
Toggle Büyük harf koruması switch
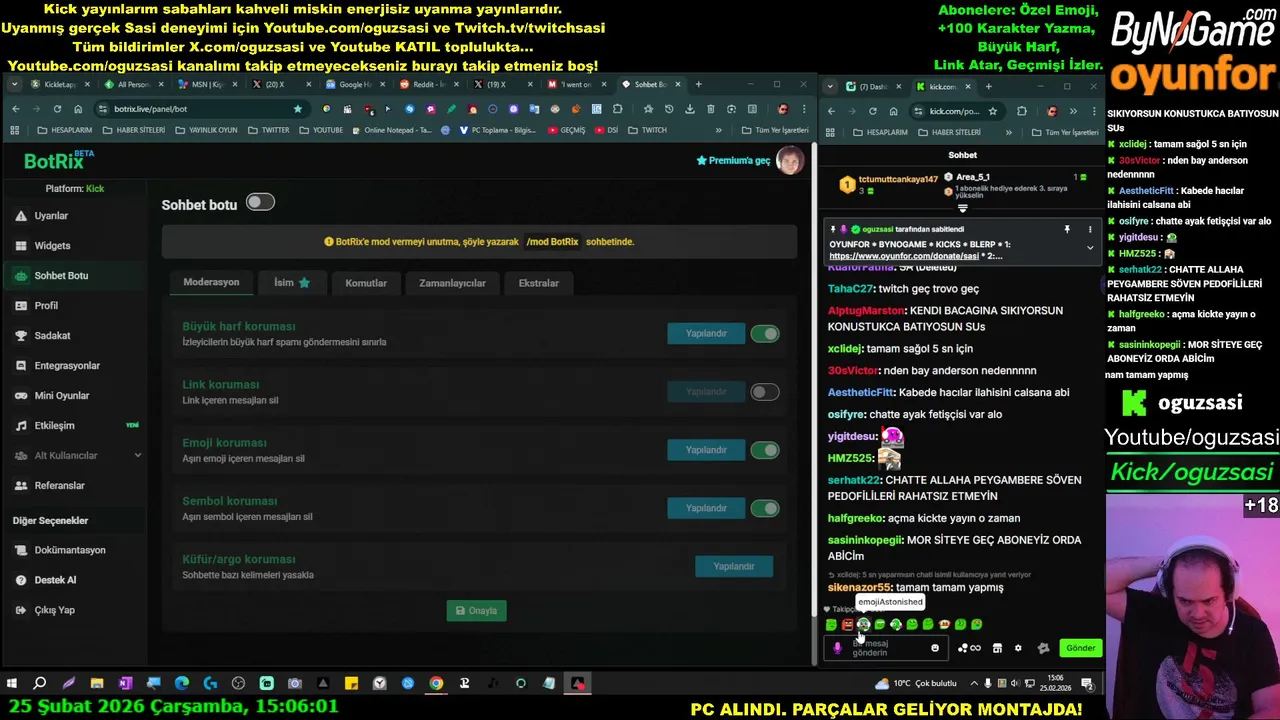tap(765, 334)
